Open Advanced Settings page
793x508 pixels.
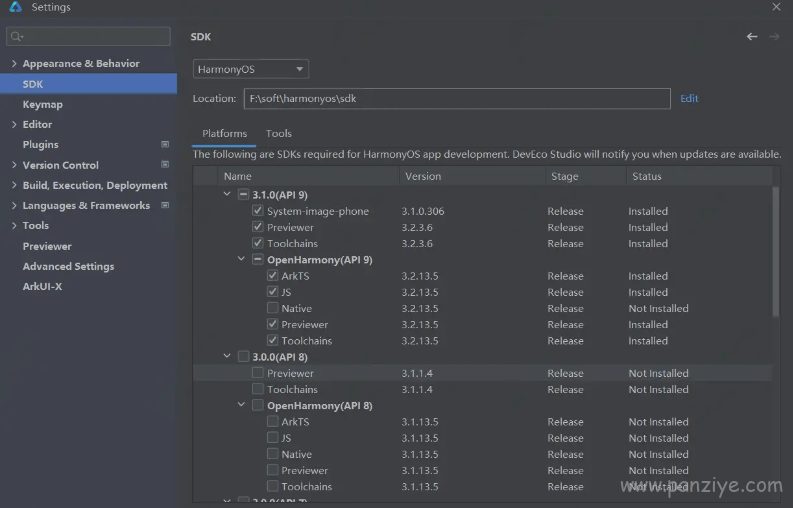point(68,266)
